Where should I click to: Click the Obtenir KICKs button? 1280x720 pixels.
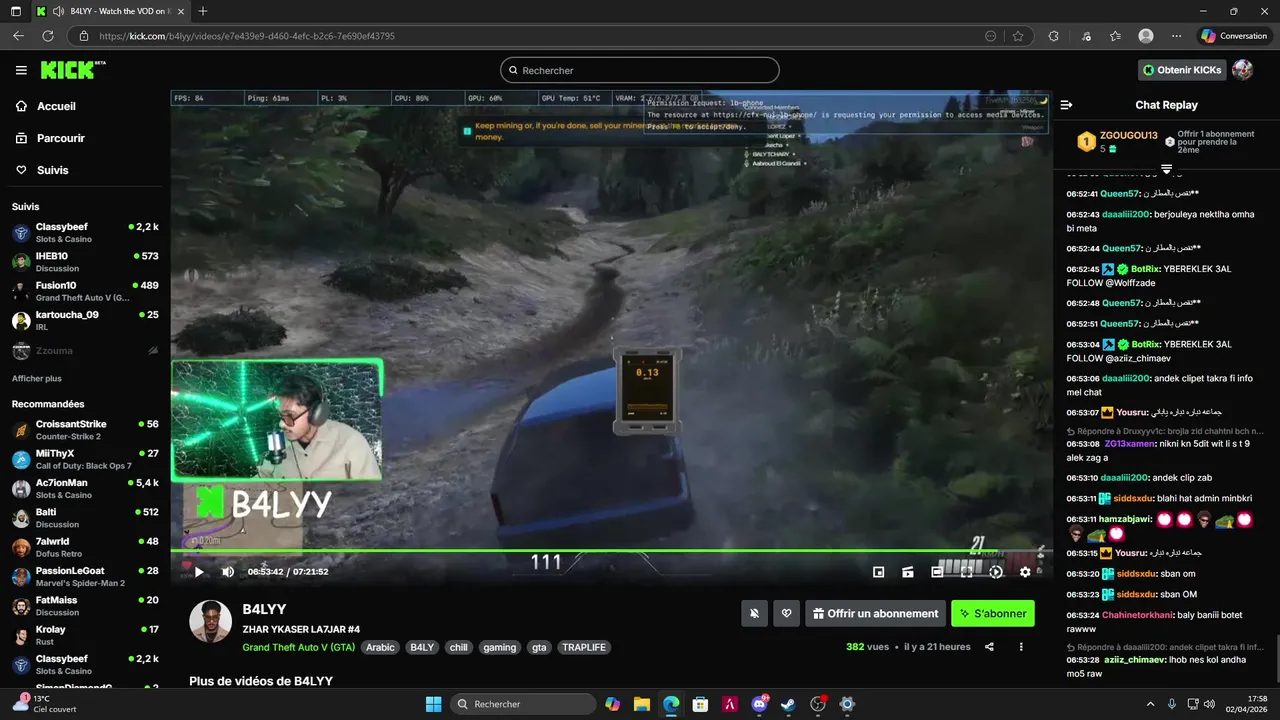pyautogui.click(x=1182, y=70)
